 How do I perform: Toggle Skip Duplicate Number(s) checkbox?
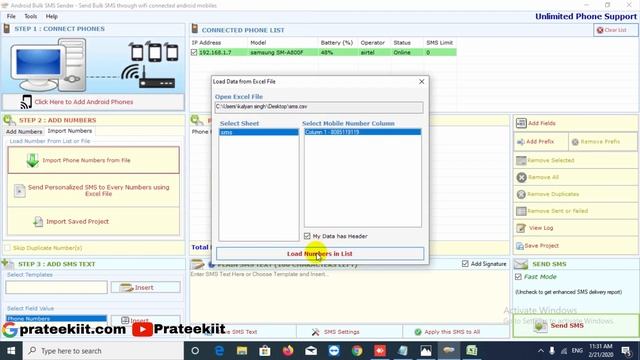(7, 248)
